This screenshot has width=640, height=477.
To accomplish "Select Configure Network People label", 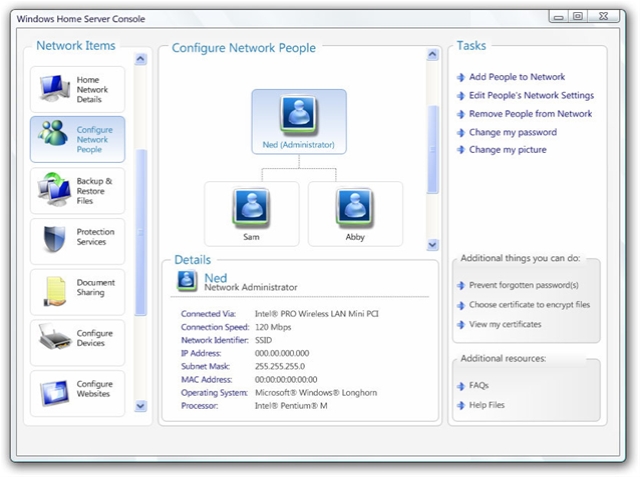I will [x=95, y=140].
